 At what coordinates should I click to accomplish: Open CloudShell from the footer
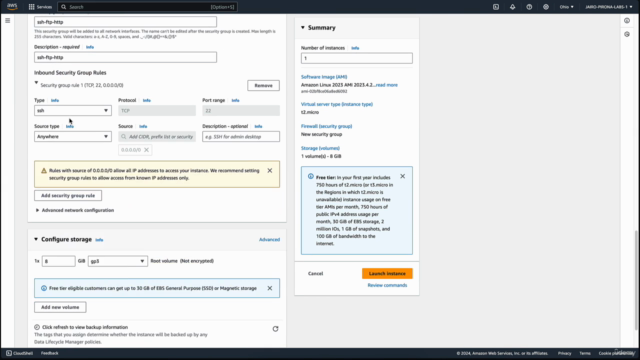point(19,353)
